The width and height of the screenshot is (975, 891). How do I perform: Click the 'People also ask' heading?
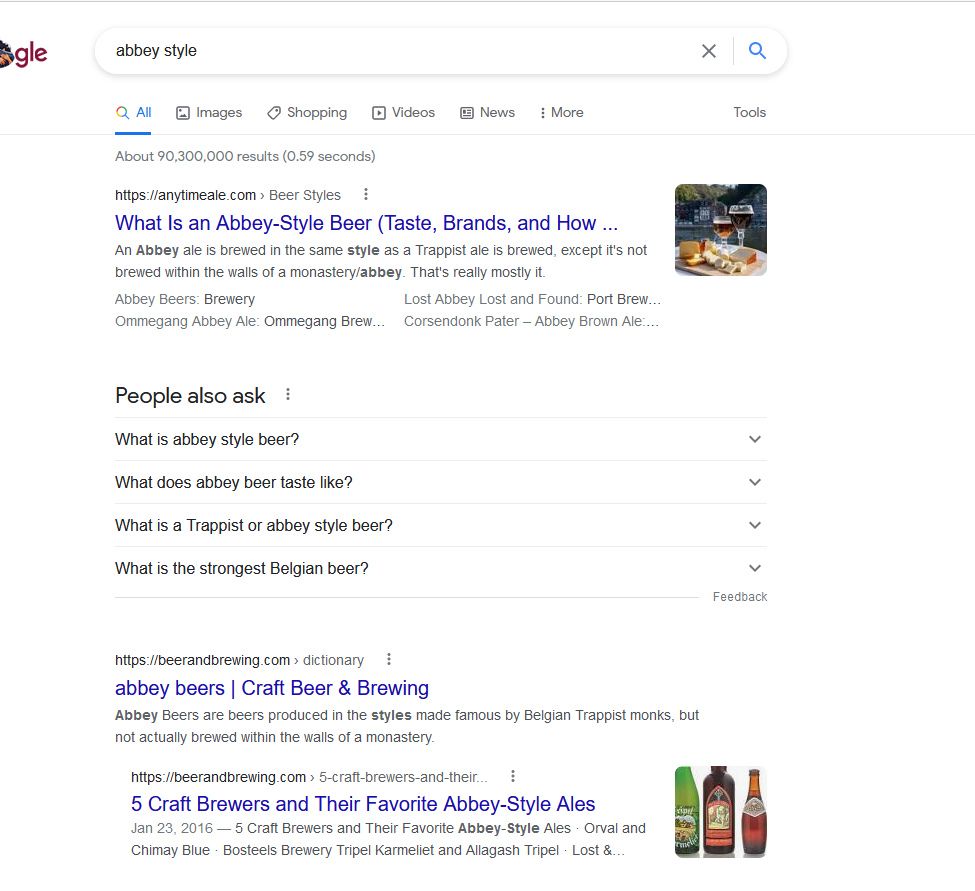click(190, 395)
